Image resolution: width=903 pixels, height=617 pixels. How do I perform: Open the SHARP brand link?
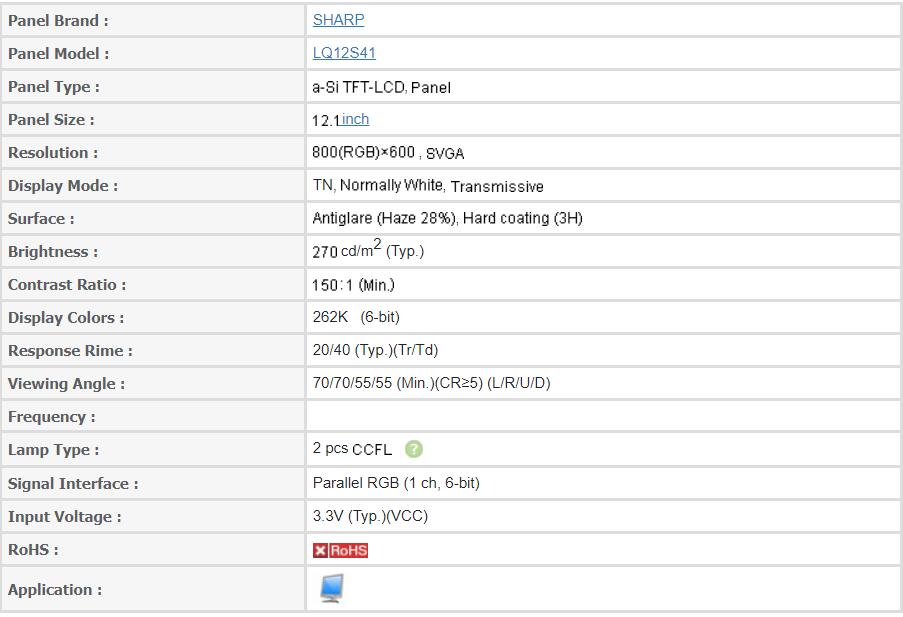(338, 20)
